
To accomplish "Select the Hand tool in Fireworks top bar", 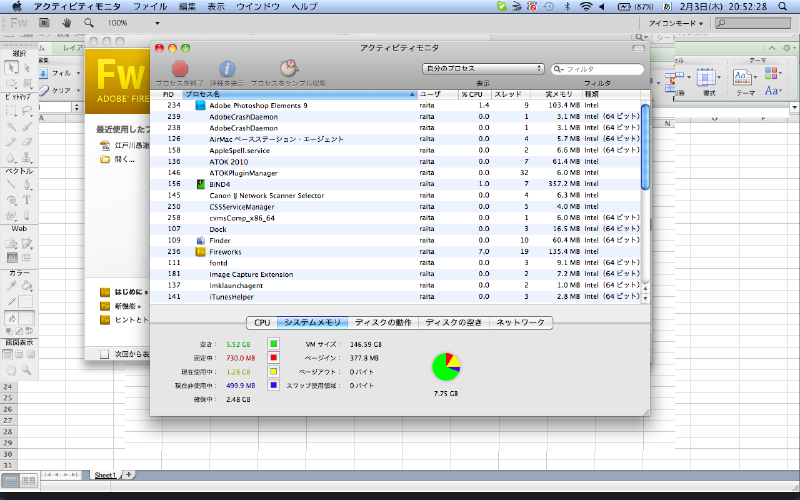I will tap(66, 23).
